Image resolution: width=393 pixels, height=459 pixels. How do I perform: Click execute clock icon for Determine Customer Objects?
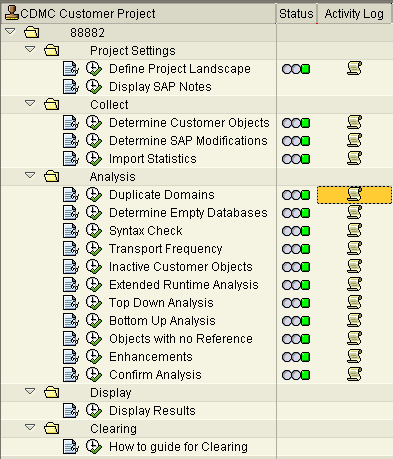point(94,122)
